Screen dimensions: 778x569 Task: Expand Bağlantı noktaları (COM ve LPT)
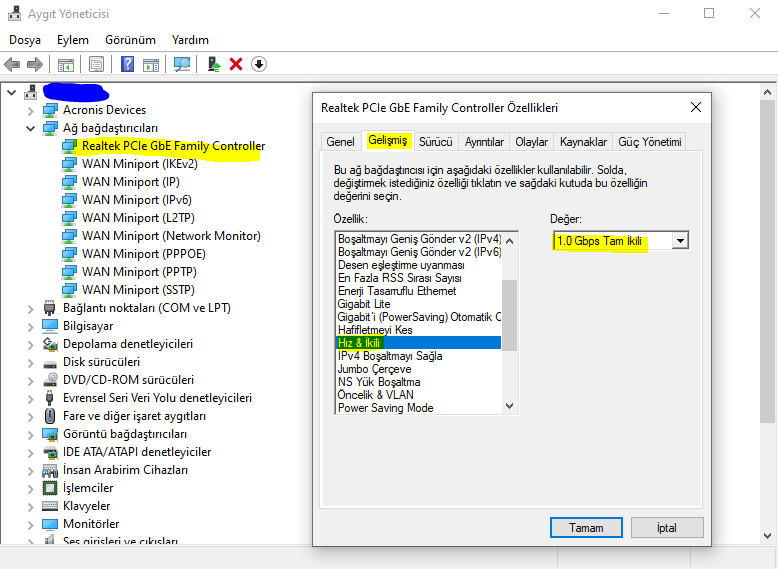pos(31,309)
